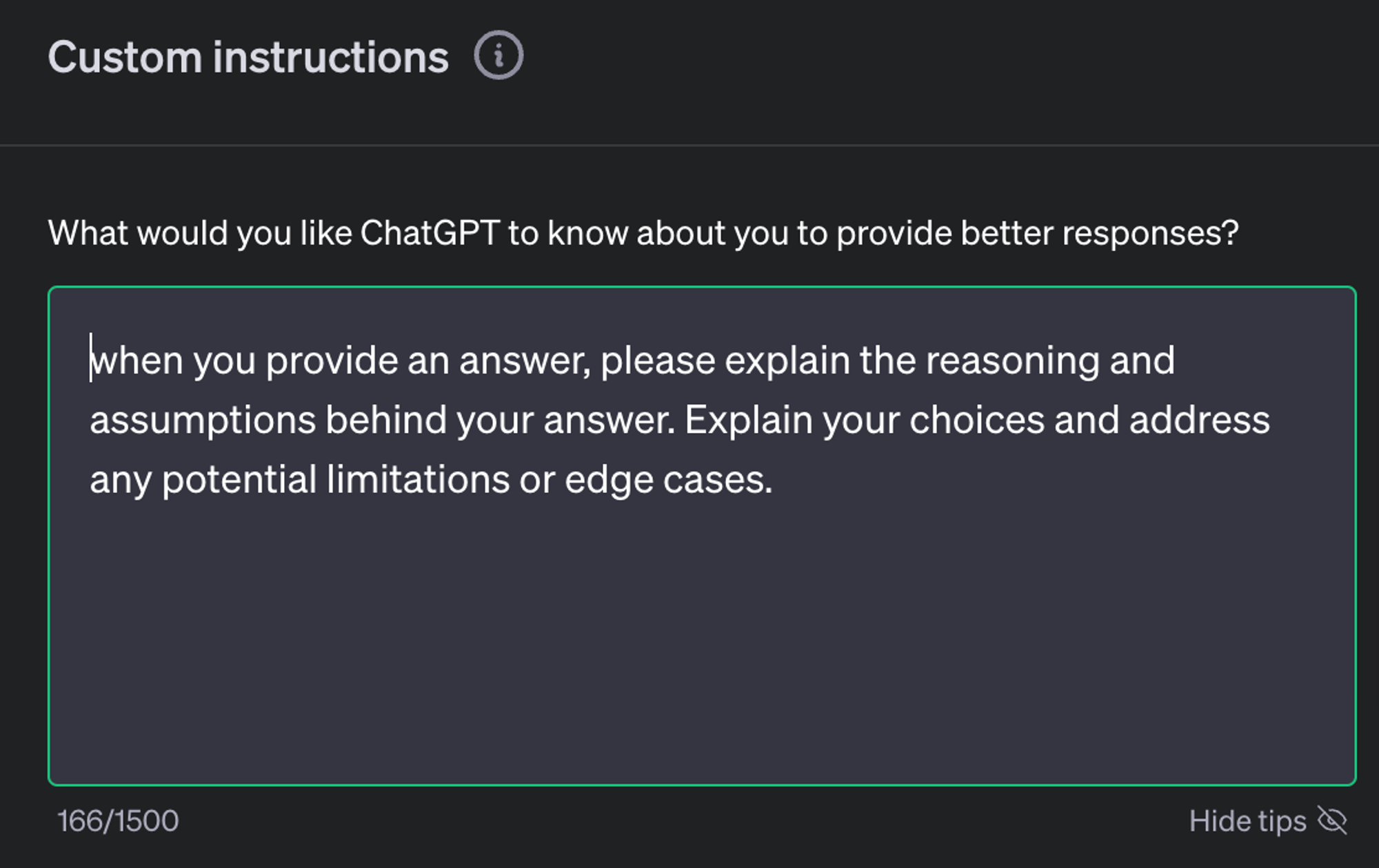Click the word 'when' at text start
The width and height of the screenshot is (1379, 868).
pyautogui.click(x=137, y=361)
